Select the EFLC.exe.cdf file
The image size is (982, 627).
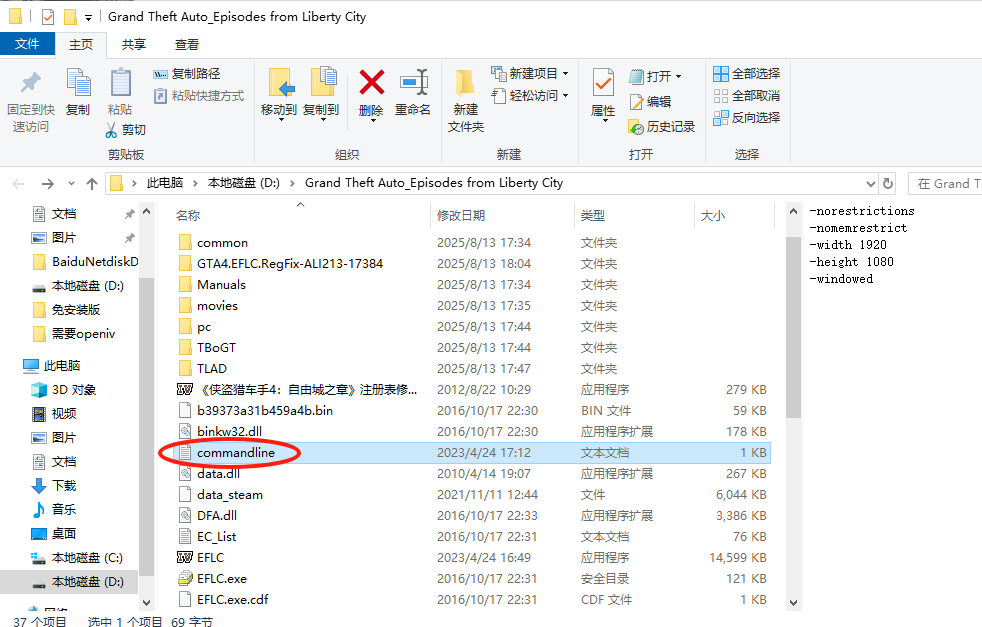coord(232,599)
